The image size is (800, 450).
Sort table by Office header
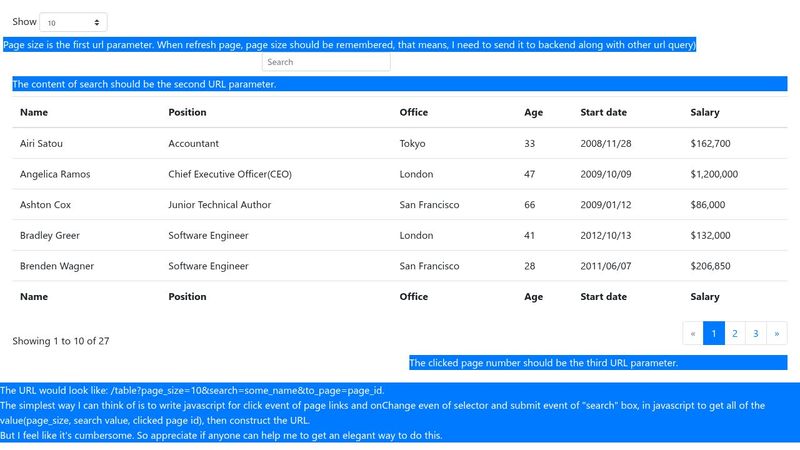click(414, 112)
